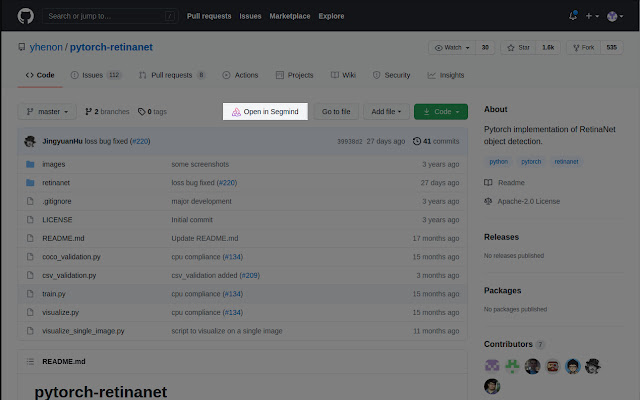Open 'Update README.md' commit message

pyautogui.click(x=205, y=238)
